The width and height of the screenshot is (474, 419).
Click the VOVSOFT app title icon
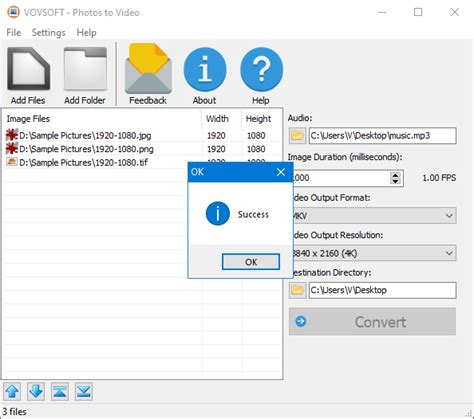13,12
